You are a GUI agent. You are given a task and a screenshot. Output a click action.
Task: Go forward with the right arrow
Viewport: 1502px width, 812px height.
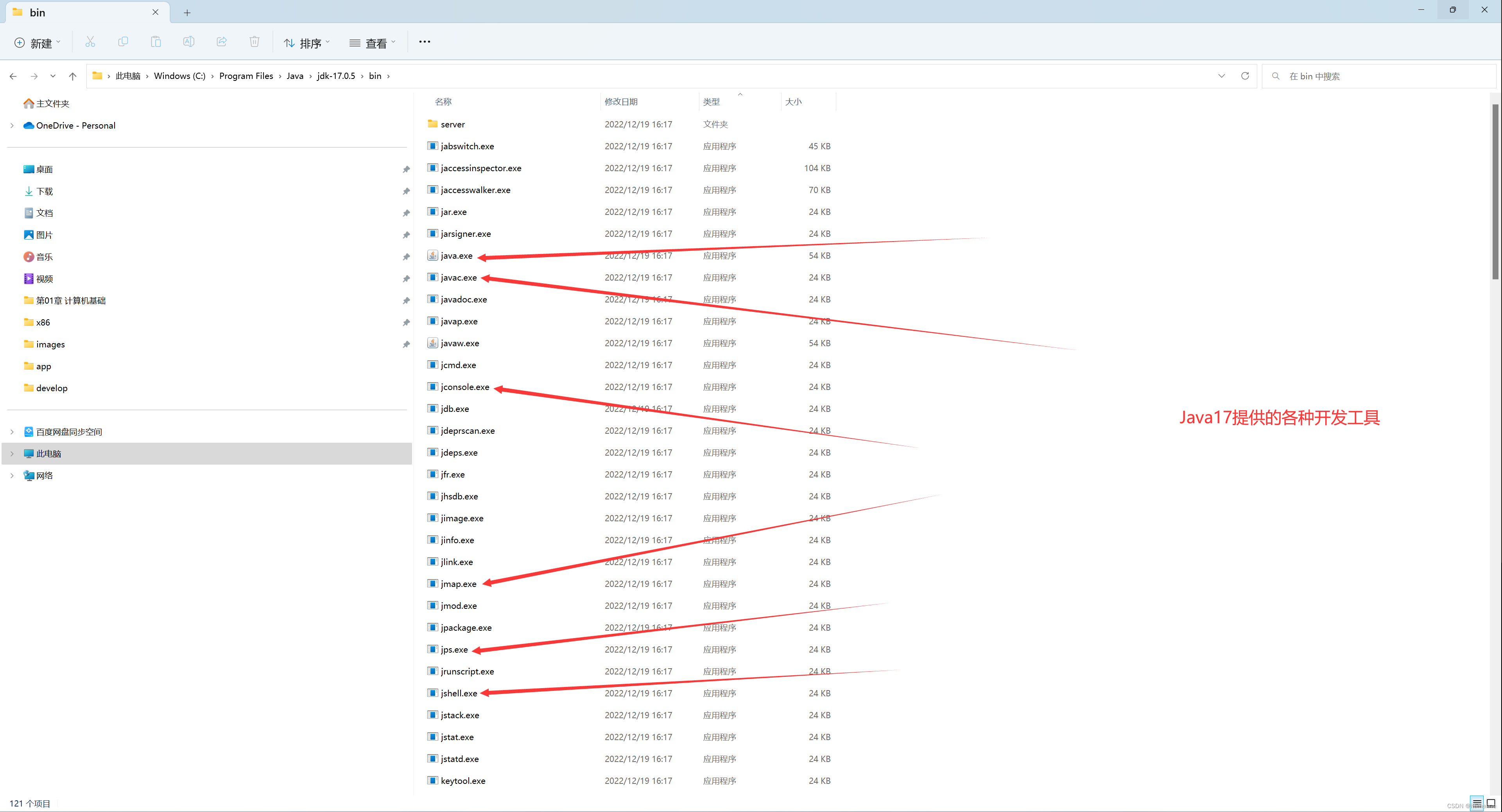click(x=34, y=76)
